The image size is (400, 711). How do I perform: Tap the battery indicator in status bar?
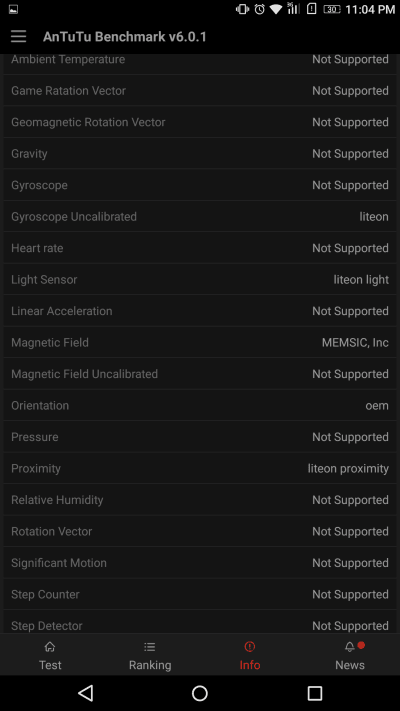332,9
